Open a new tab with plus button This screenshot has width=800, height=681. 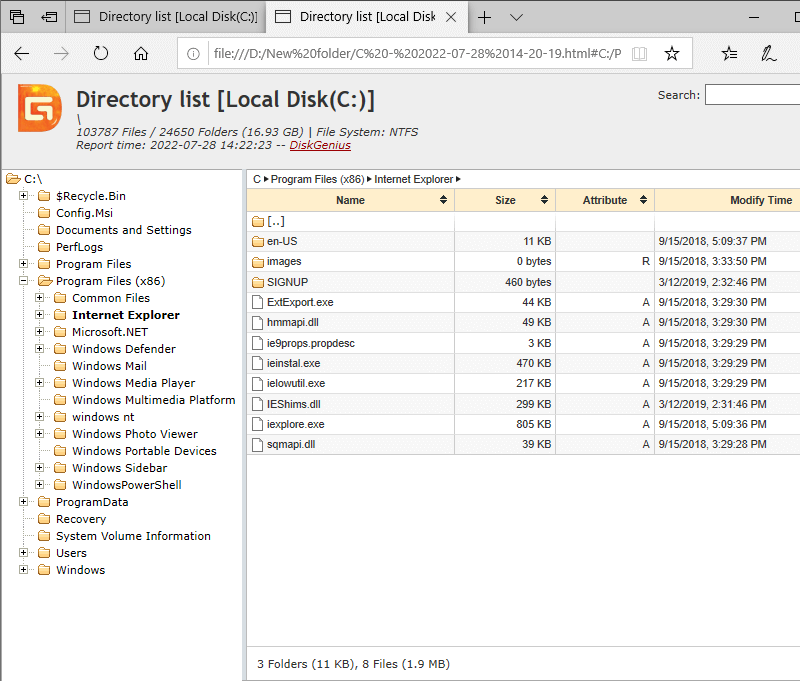[x=484, y=17]
